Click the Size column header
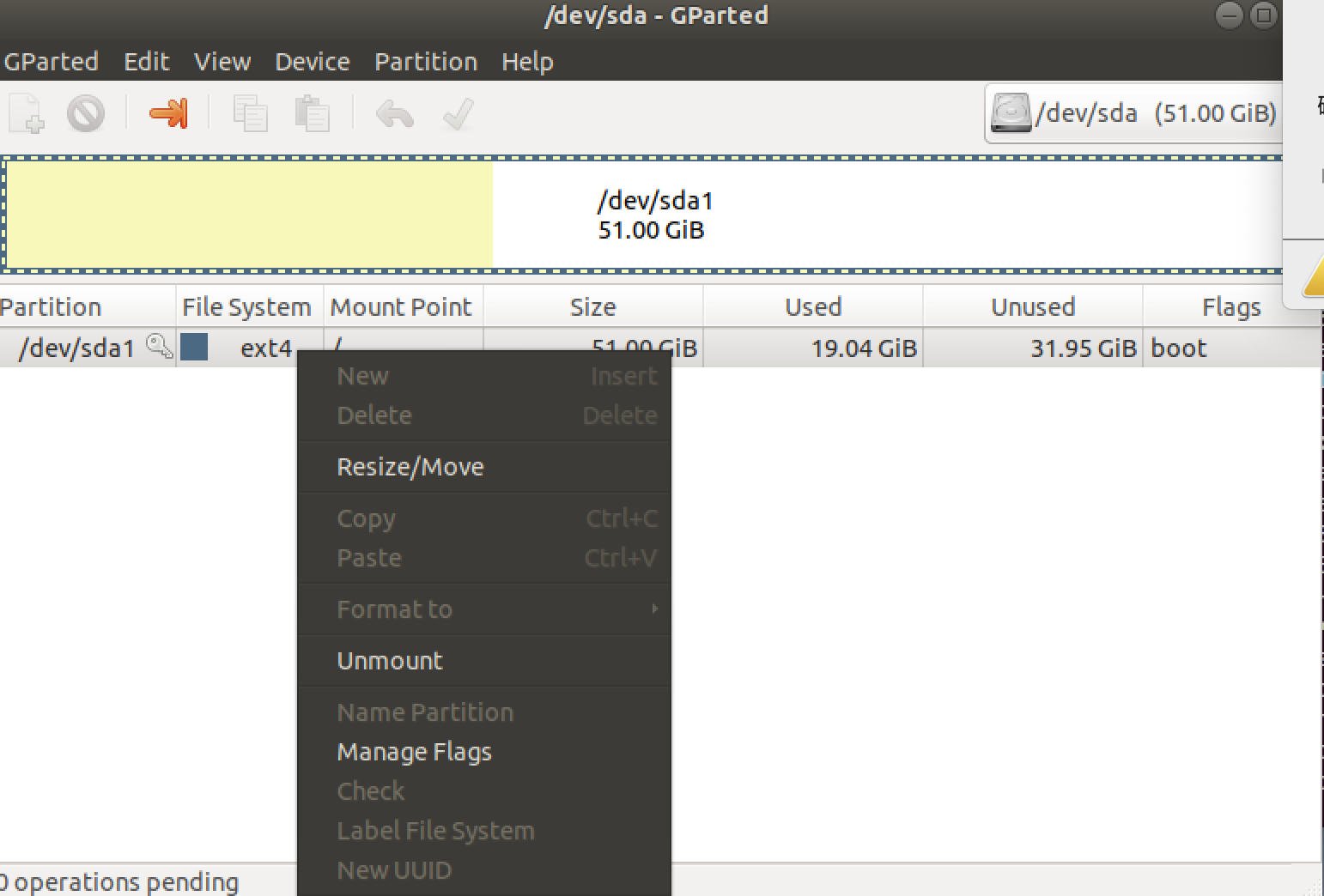Screen dimensions: 1324x896 click(593, 307)
